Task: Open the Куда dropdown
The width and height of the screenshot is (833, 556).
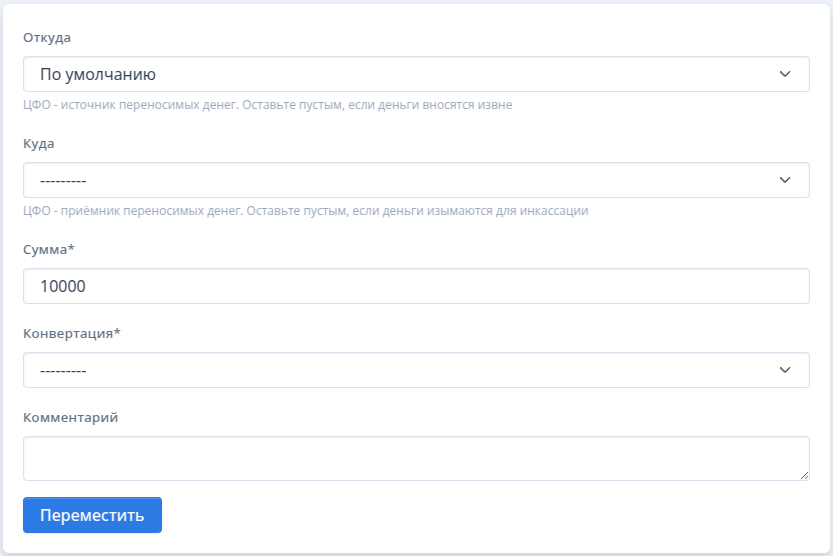Action: (x=416, y=180)
